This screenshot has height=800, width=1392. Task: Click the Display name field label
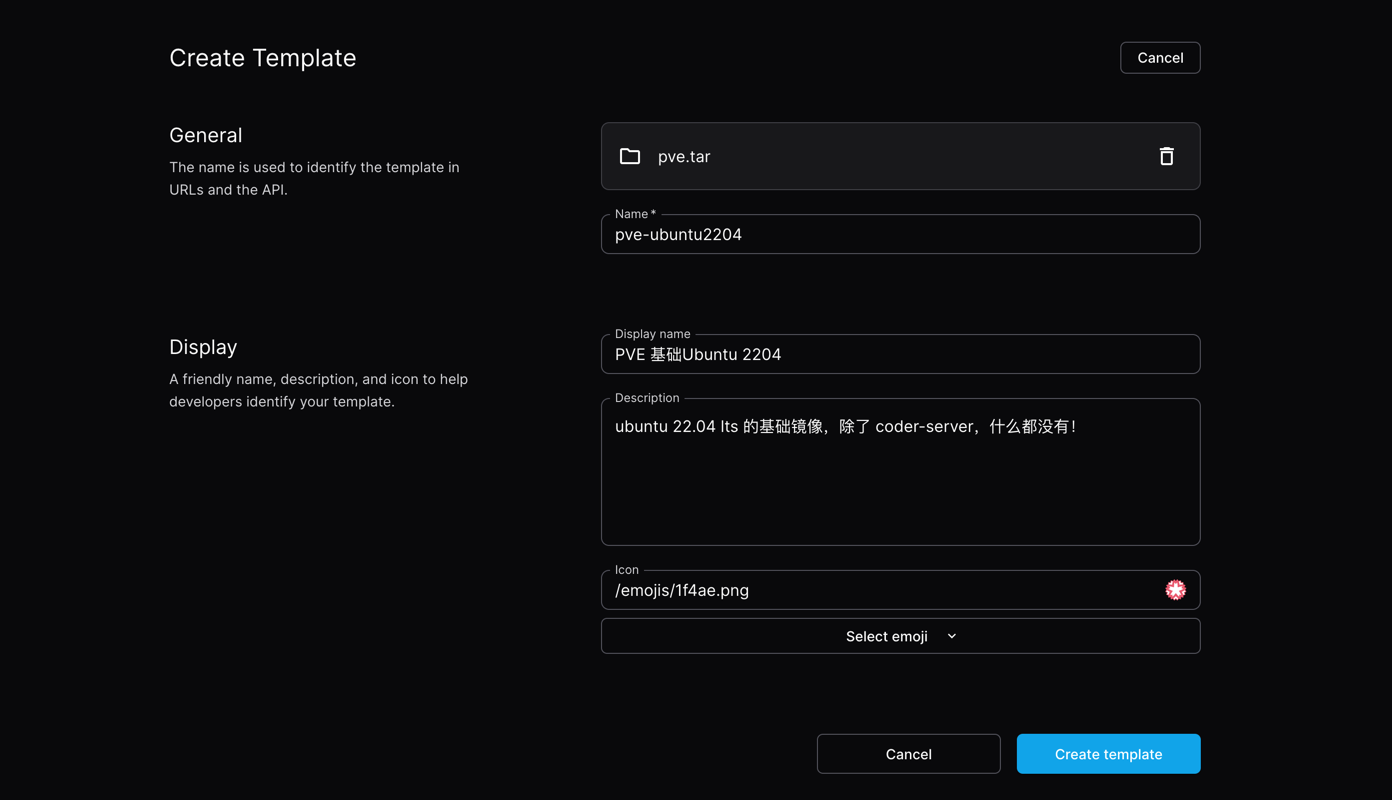[652, 334]
